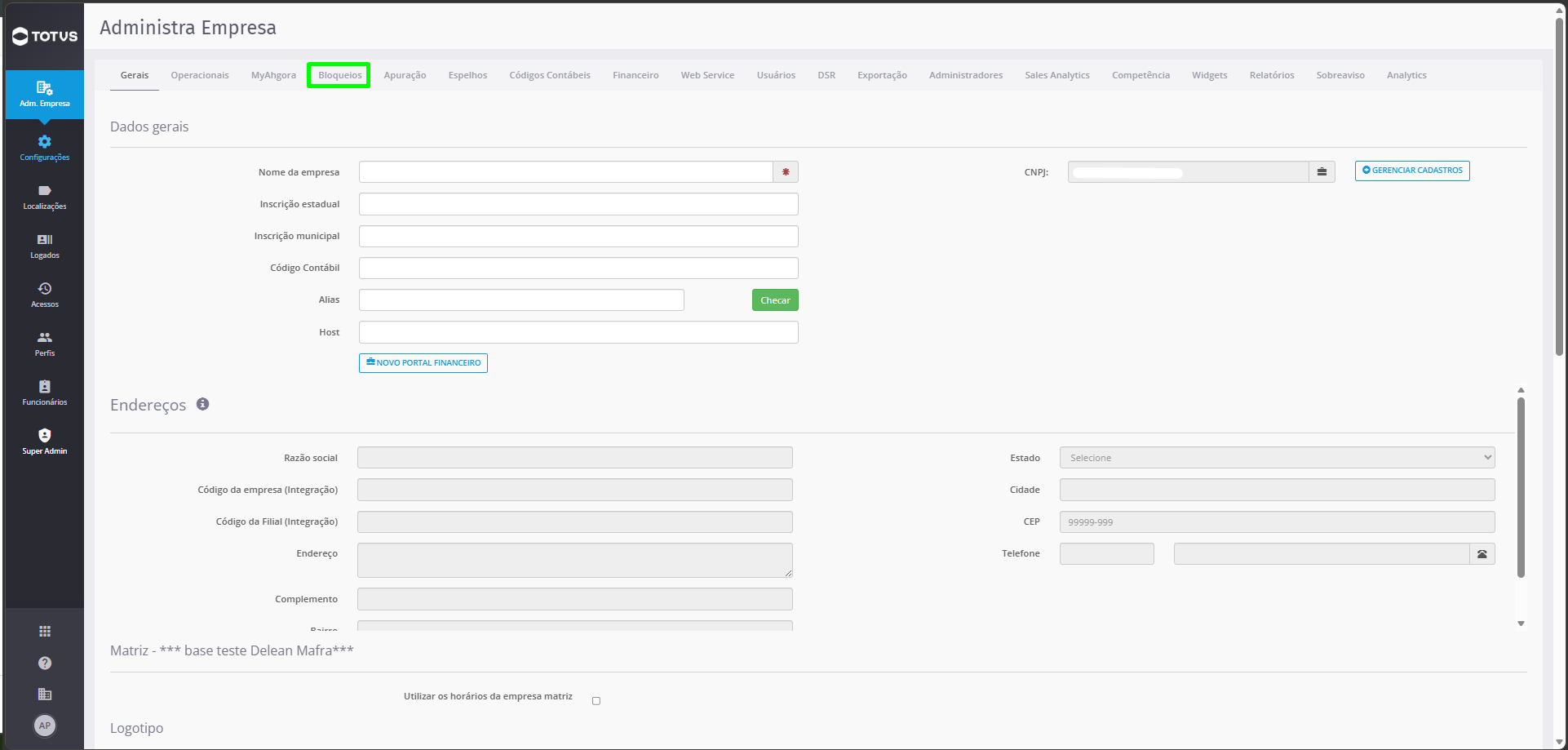Click the Nome da empresa input field
Screen dimensions: 1568x750
(x=566, y=172)
